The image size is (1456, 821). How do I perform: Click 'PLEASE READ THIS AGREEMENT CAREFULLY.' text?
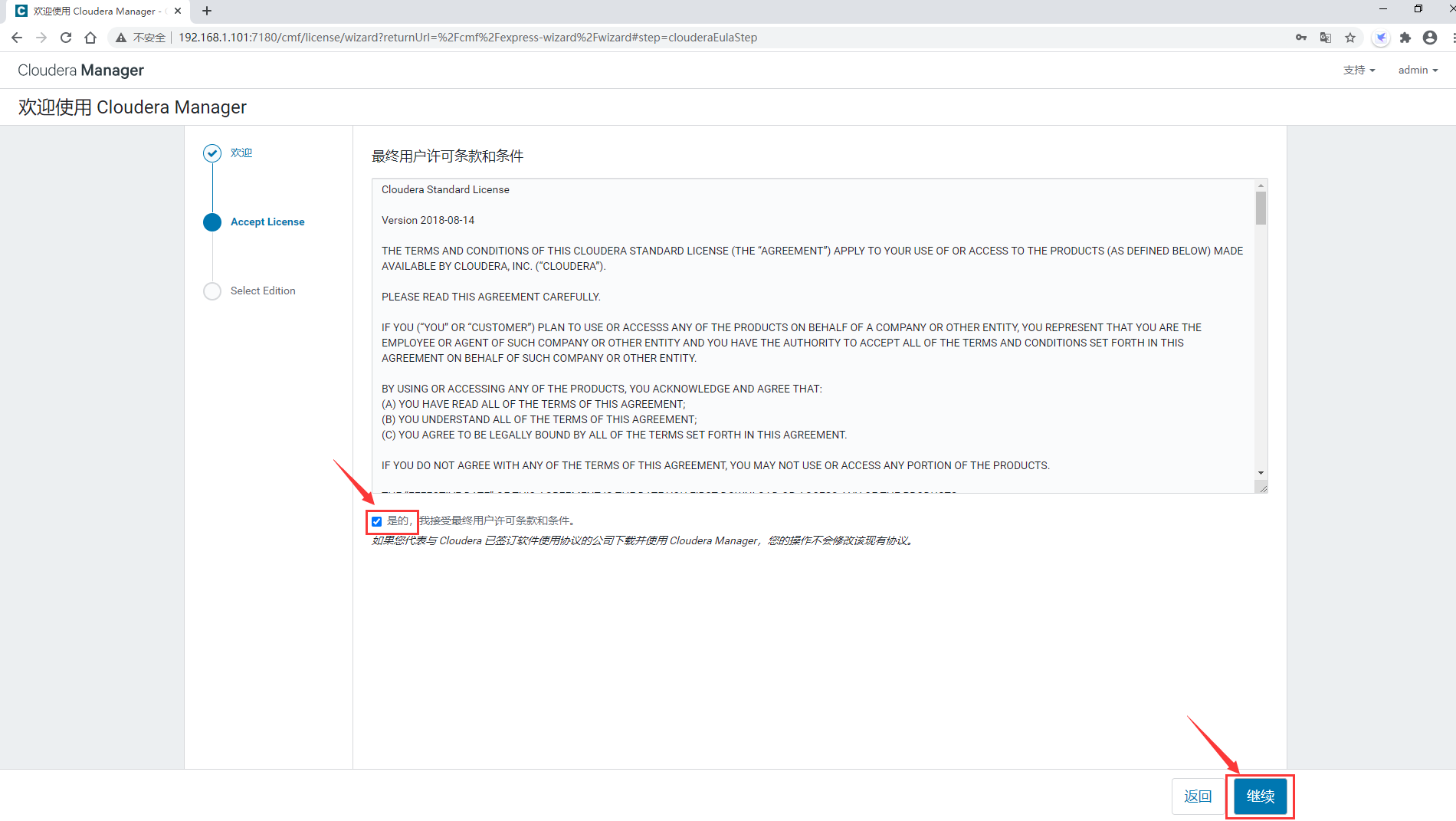coord(491,297)
